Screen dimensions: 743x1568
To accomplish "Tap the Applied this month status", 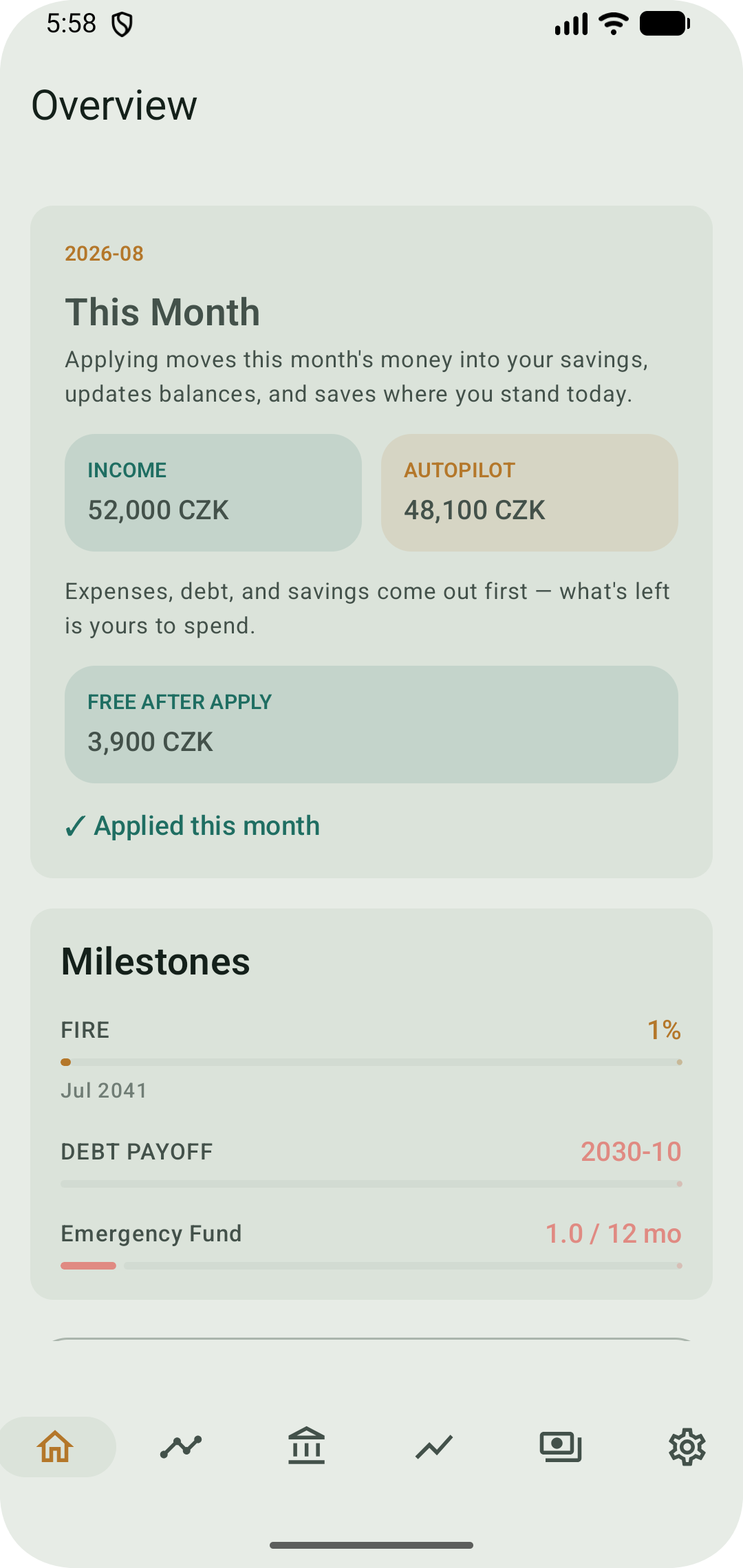I will click(x=192, y=825).
